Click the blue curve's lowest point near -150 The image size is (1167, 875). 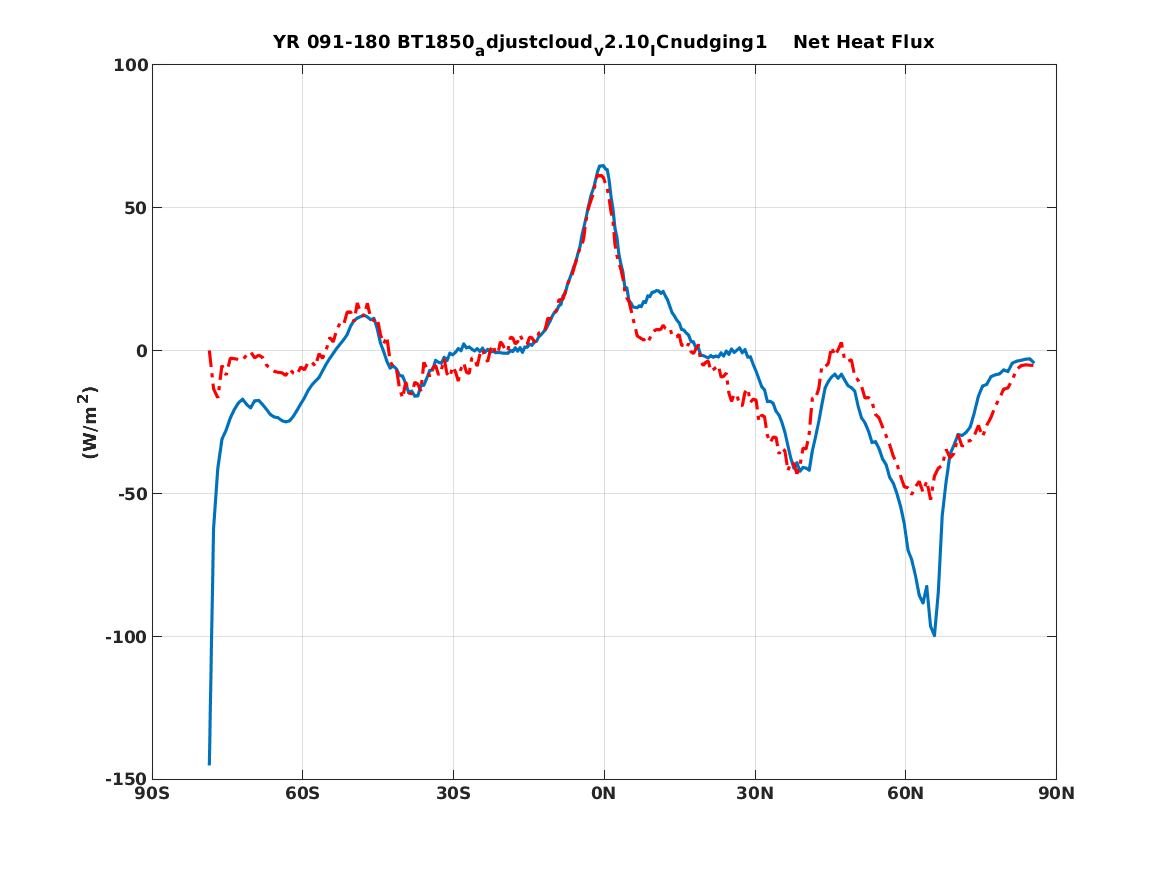209,763
